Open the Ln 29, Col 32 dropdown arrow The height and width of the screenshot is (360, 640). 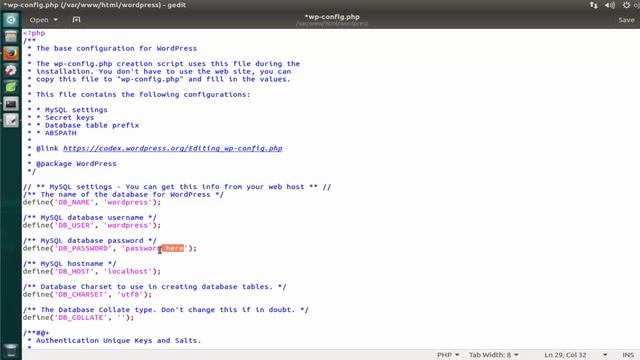pyautogui.click(x=605, y=355)
